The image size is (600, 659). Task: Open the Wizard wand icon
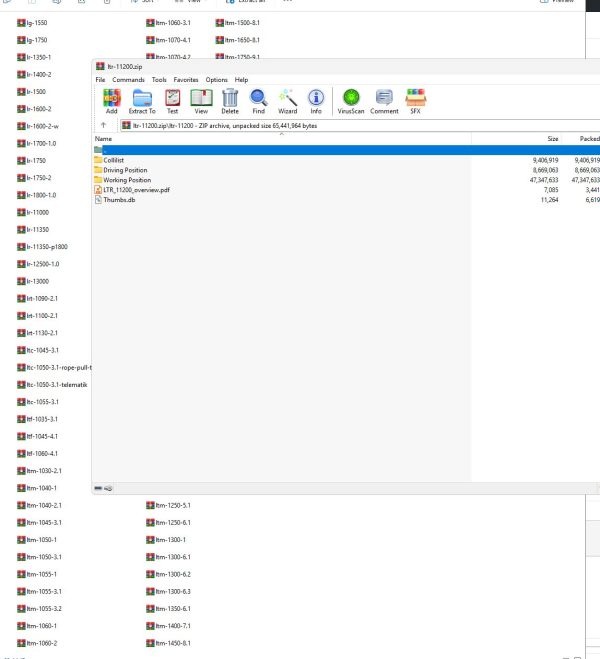(287, 101)
